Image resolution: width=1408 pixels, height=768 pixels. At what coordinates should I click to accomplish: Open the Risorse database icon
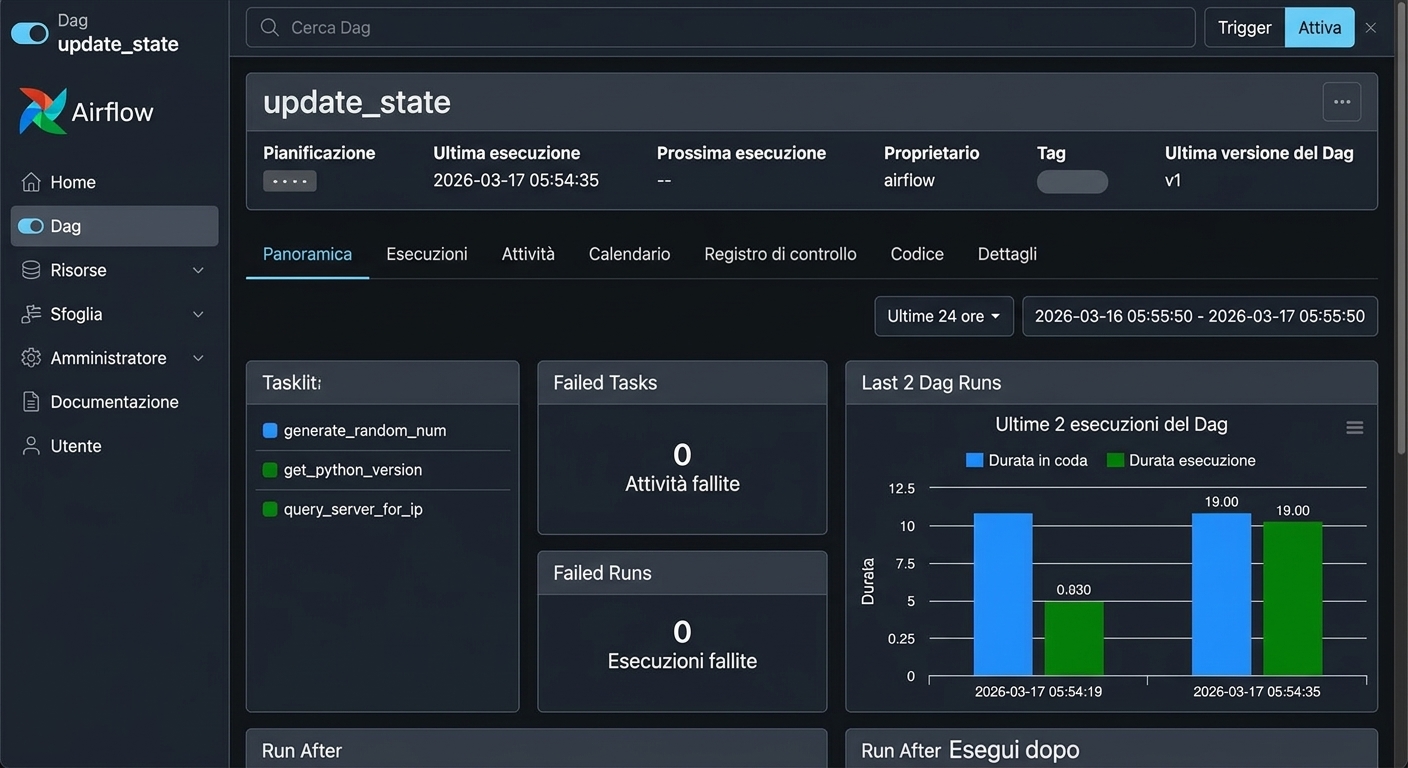pos(31,270)
